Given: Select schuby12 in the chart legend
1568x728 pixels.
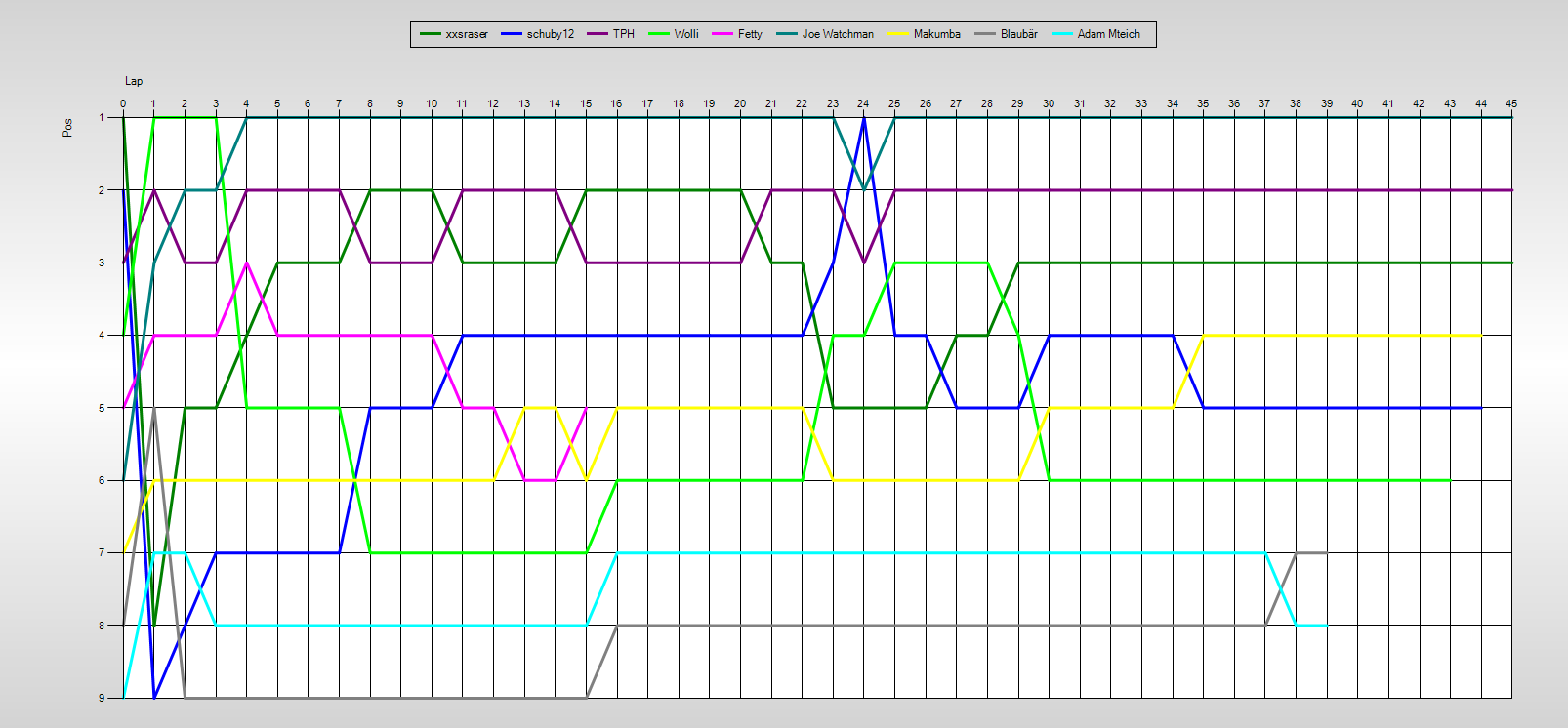Looking at the screenshot, I should tap(550, 34).
